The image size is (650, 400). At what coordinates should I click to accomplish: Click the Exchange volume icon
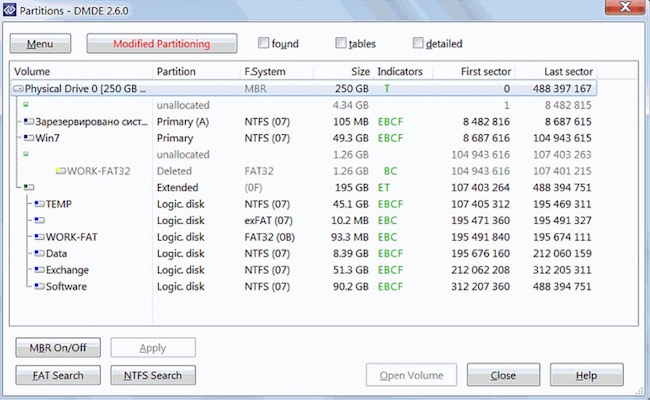click(39, 270)
